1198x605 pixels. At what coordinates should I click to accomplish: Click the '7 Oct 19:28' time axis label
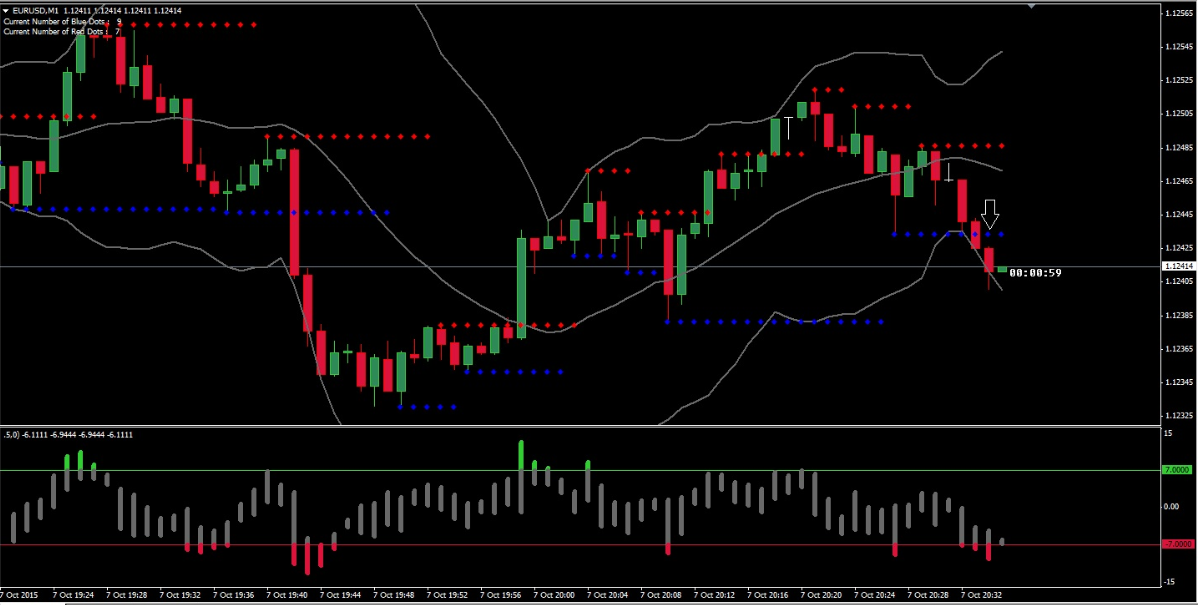point(127,594)
